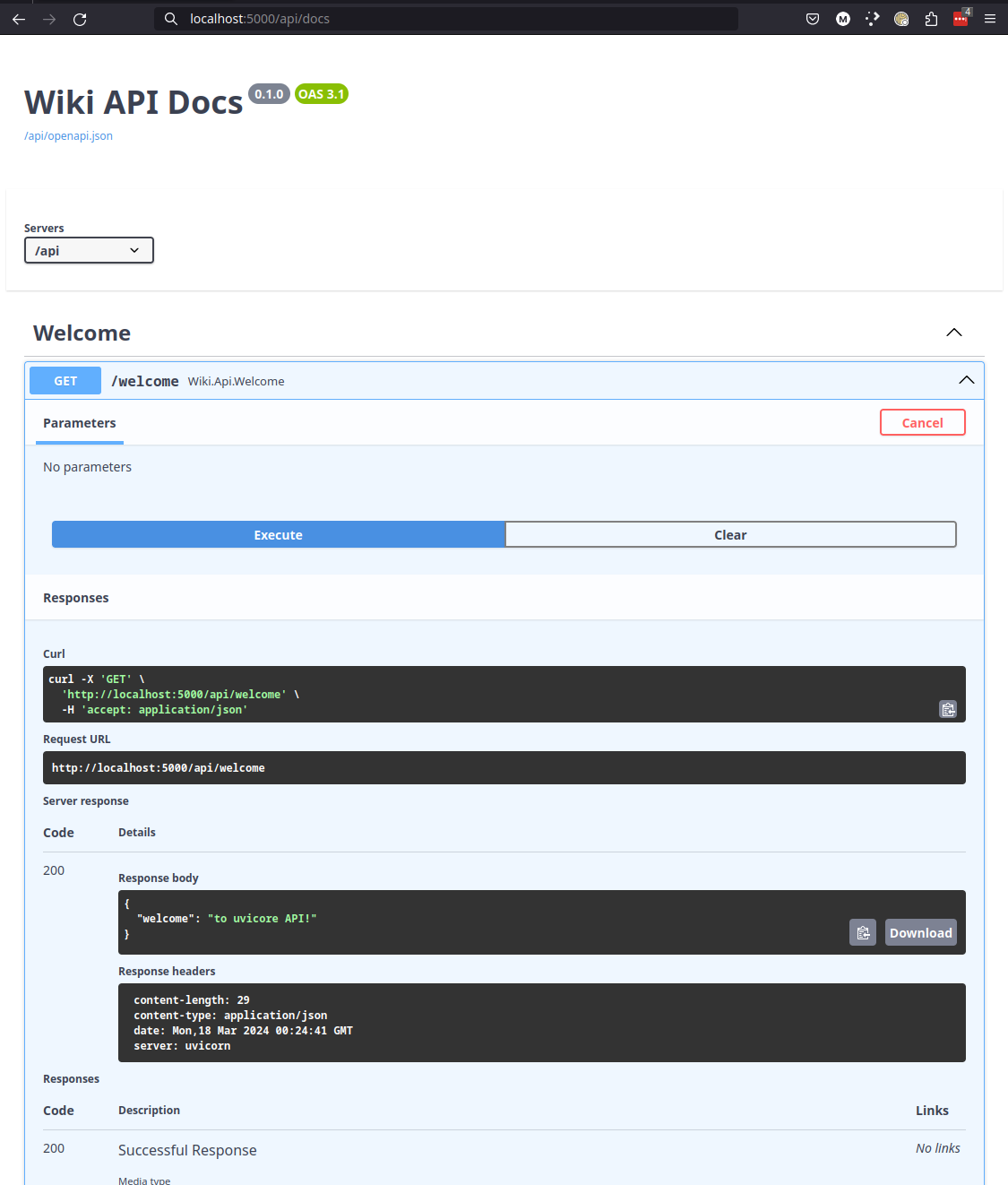Click the search magnifier in the address bar
The height and width of the screenshot is (1185, 1008).
pos(170,19)
